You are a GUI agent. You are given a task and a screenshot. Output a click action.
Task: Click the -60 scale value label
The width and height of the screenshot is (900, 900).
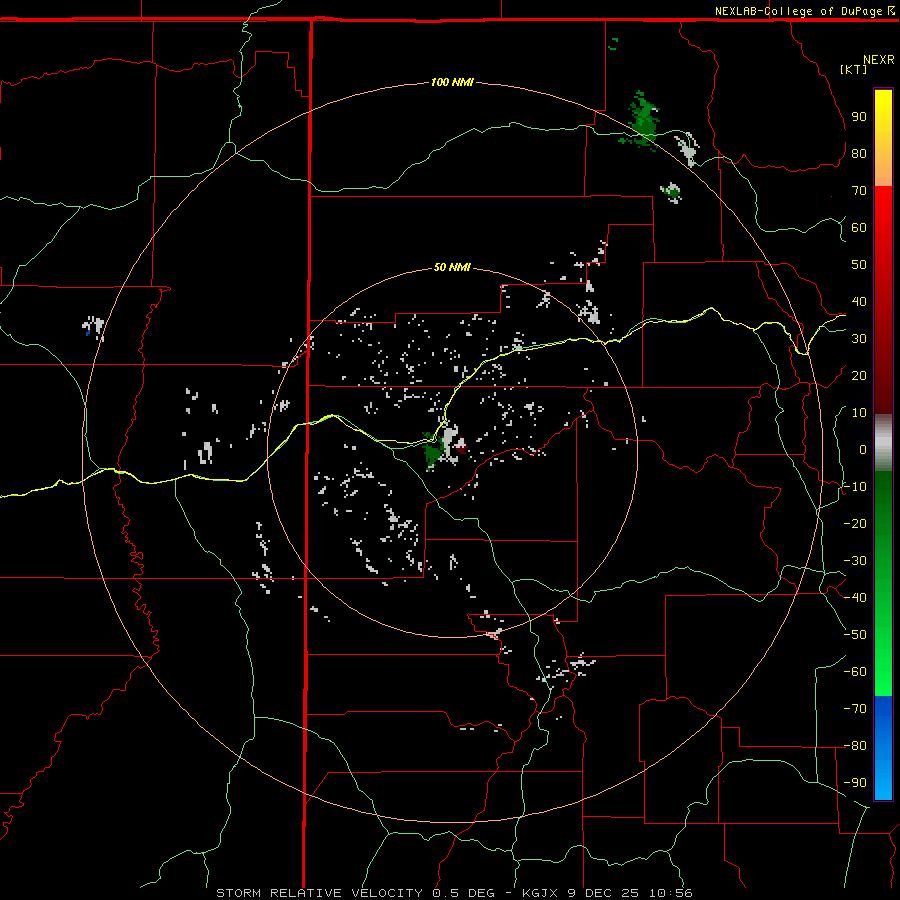point(855,672)
